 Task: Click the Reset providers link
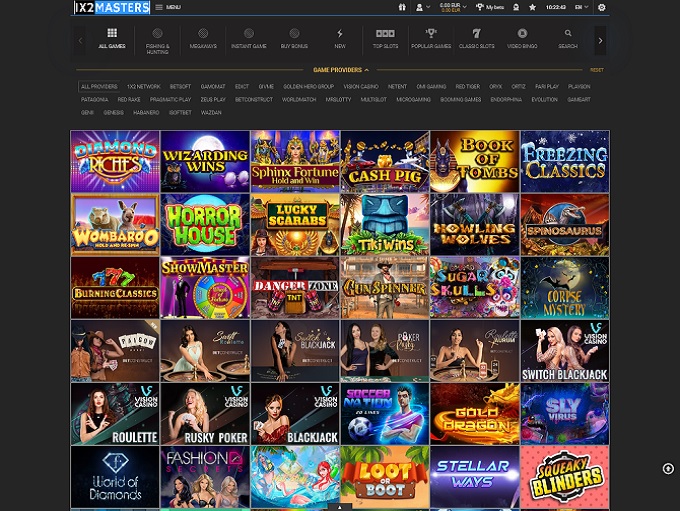[596, 70]
